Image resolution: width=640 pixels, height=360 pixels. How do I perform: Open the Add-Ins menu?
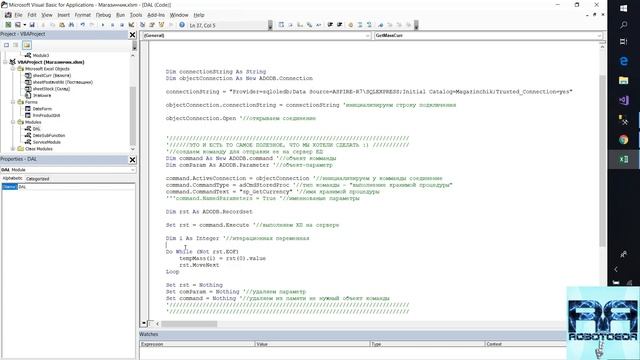pos(156,15)
